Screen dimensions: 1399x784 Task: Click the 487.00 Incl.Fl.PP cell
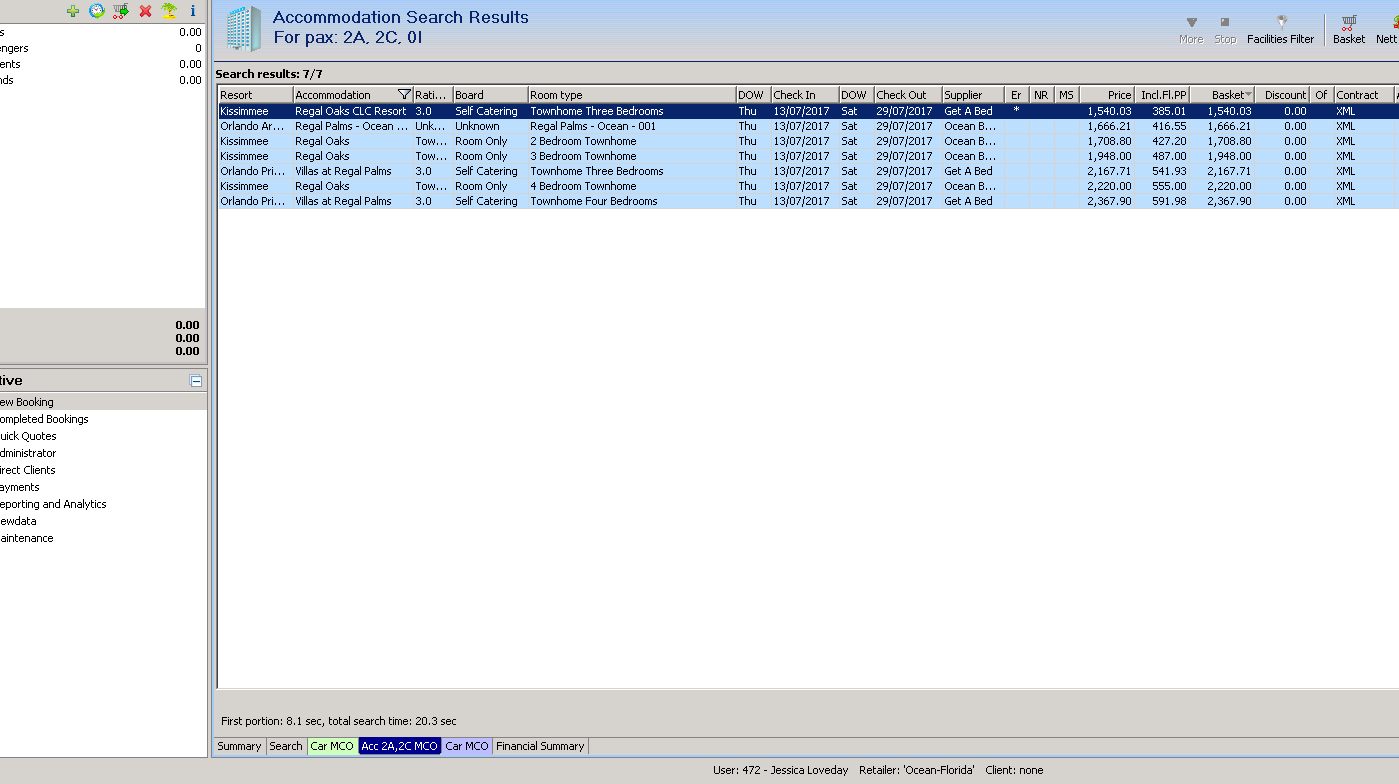click(1162, 156)
